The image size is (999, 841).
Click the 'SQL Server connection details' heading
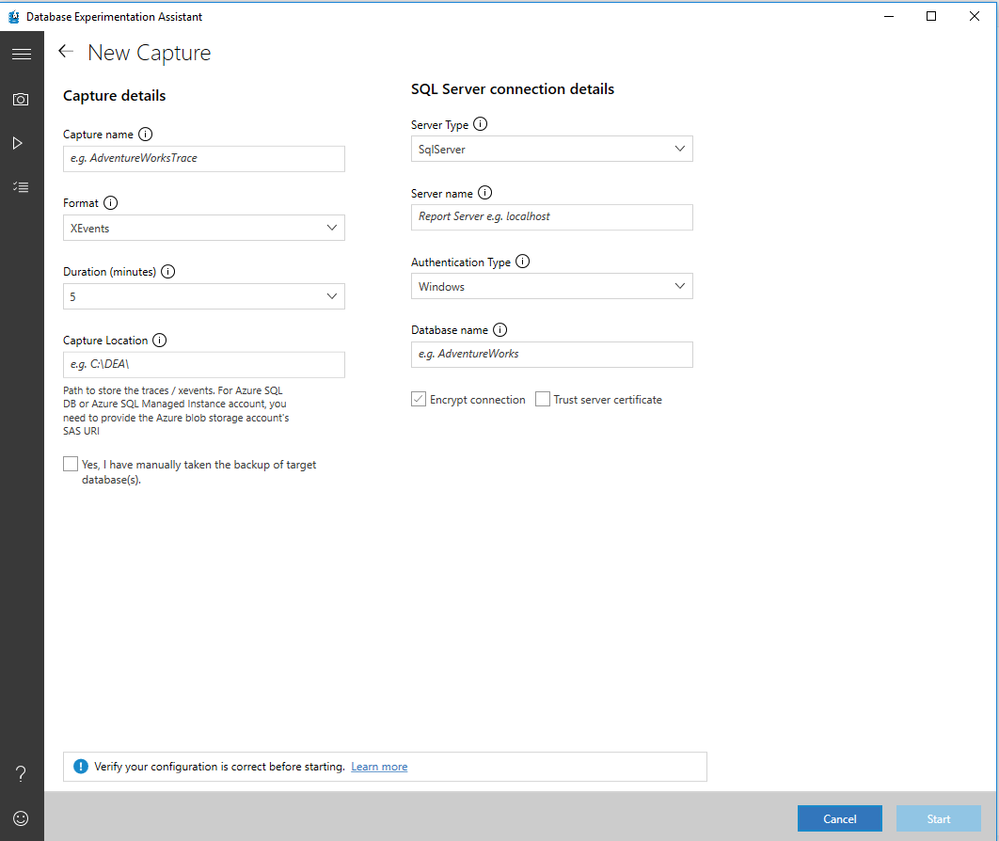tap(512, 89)
